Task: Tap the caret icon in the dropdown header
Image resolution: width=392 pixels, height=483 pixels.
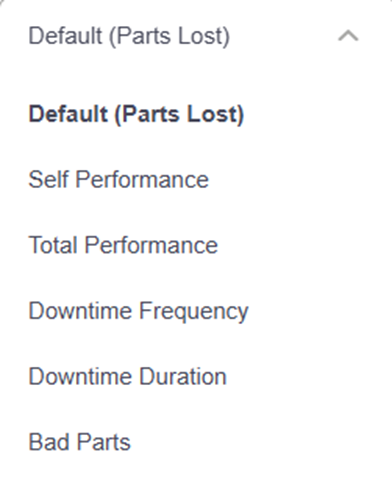Action: click(348, 36)
